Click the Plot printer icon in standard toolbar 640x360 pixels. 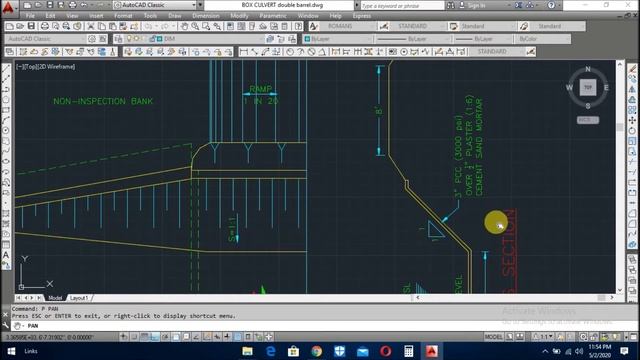(44, 27)
